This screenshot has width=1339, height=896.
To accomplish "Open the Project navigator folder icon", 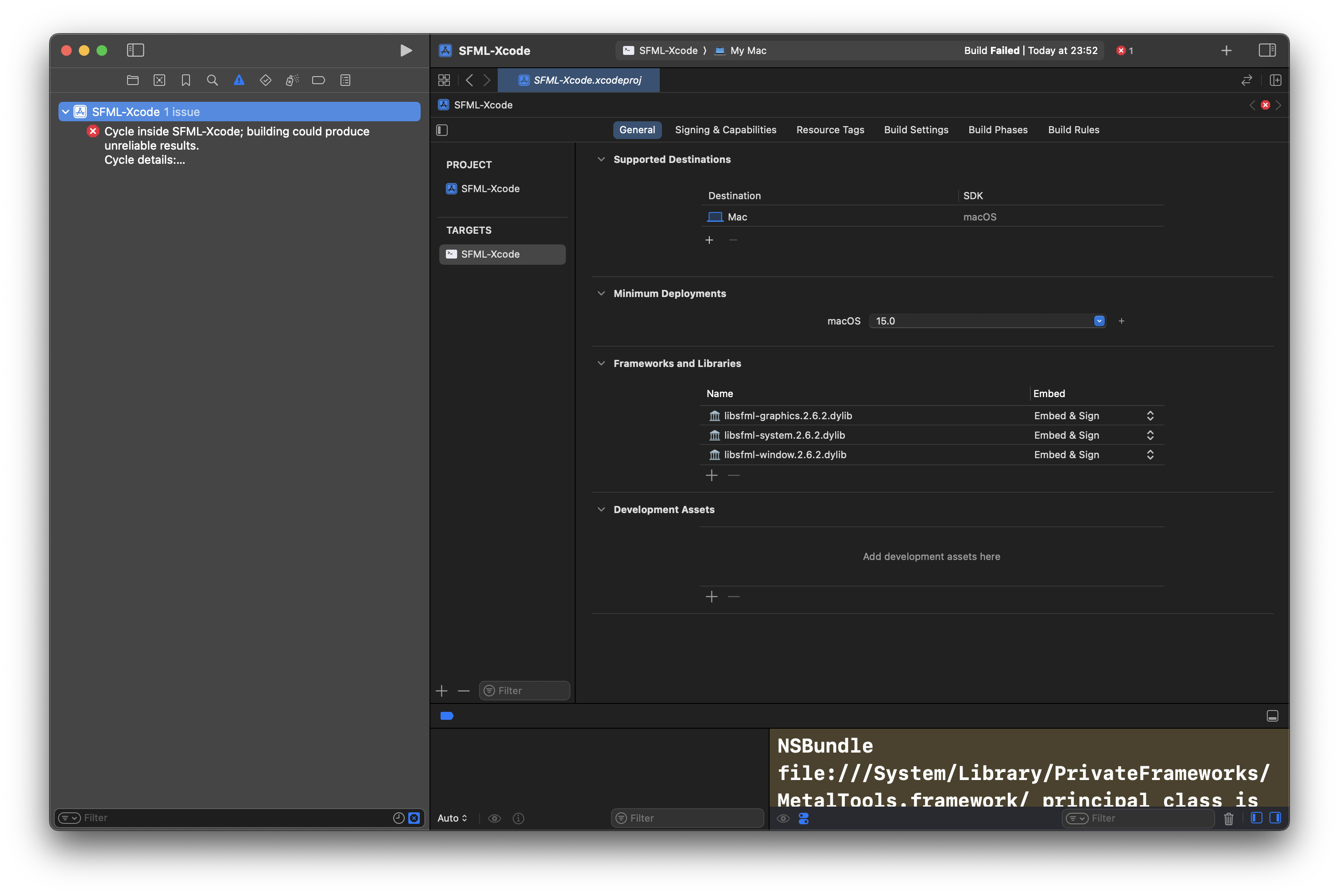I will [x=132, y=80].
